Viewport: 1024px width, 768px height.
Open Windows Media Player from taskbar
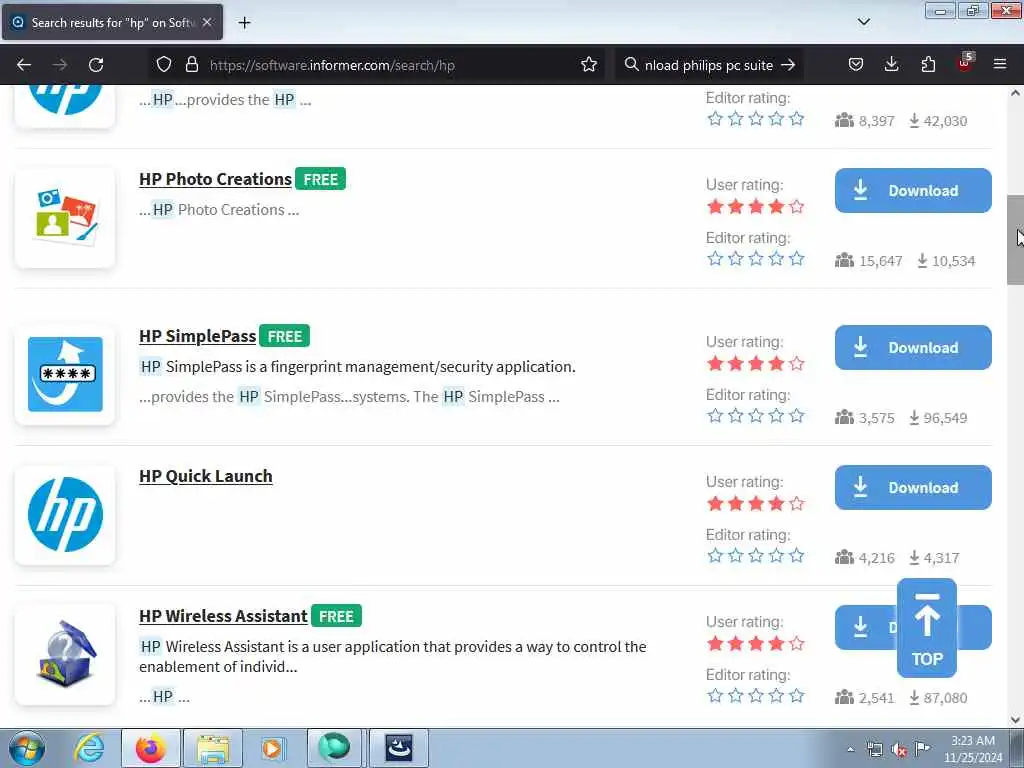pos(272,748)
